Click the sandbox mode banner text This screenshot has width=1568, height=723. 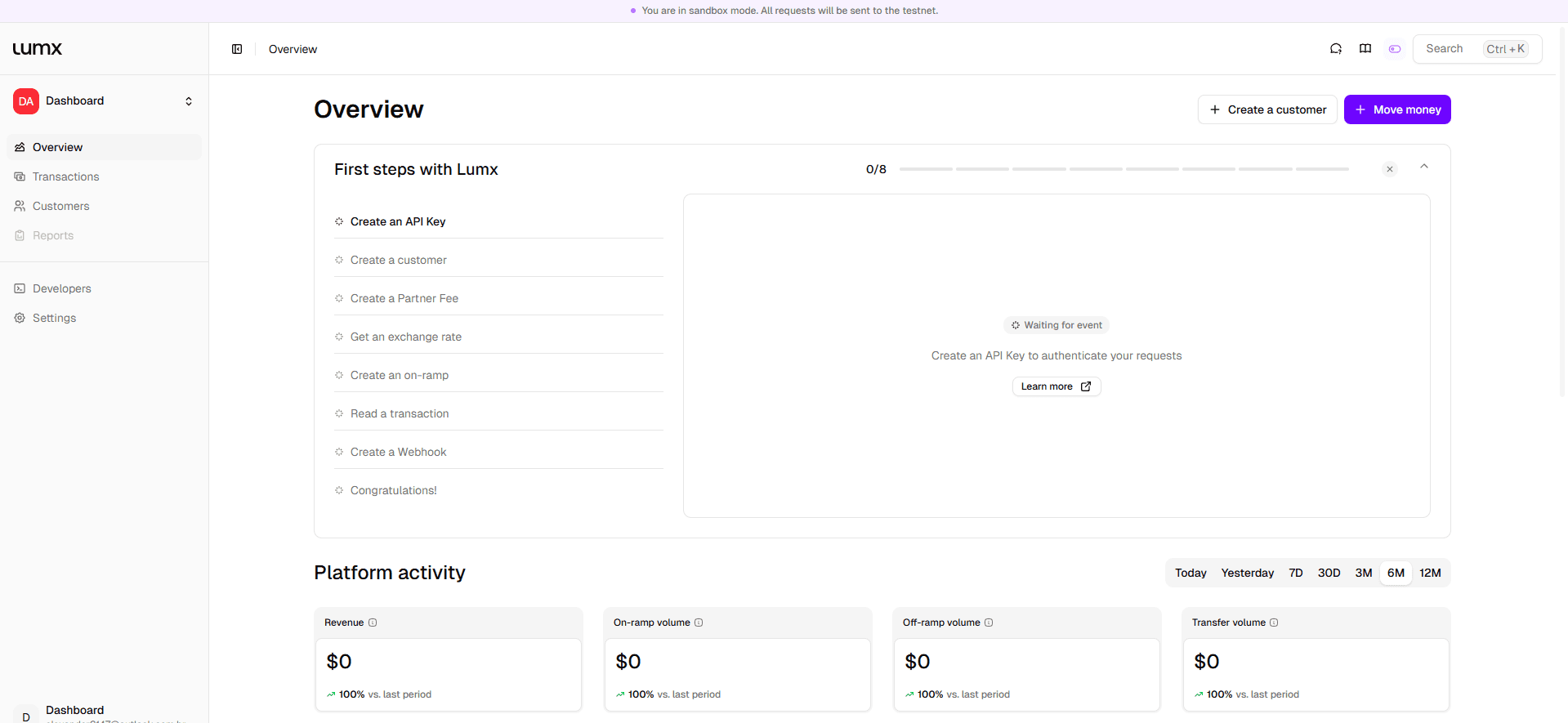(789, 11)
